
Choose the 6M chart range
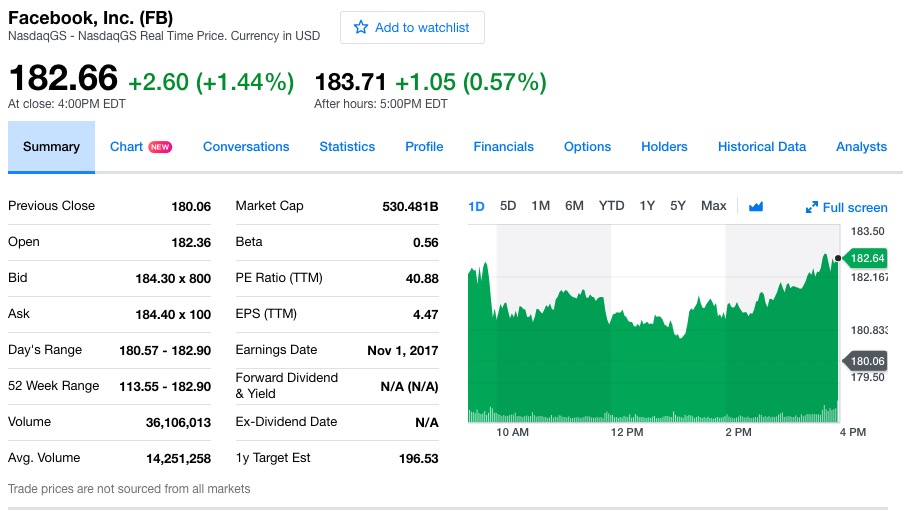point(574,206)
